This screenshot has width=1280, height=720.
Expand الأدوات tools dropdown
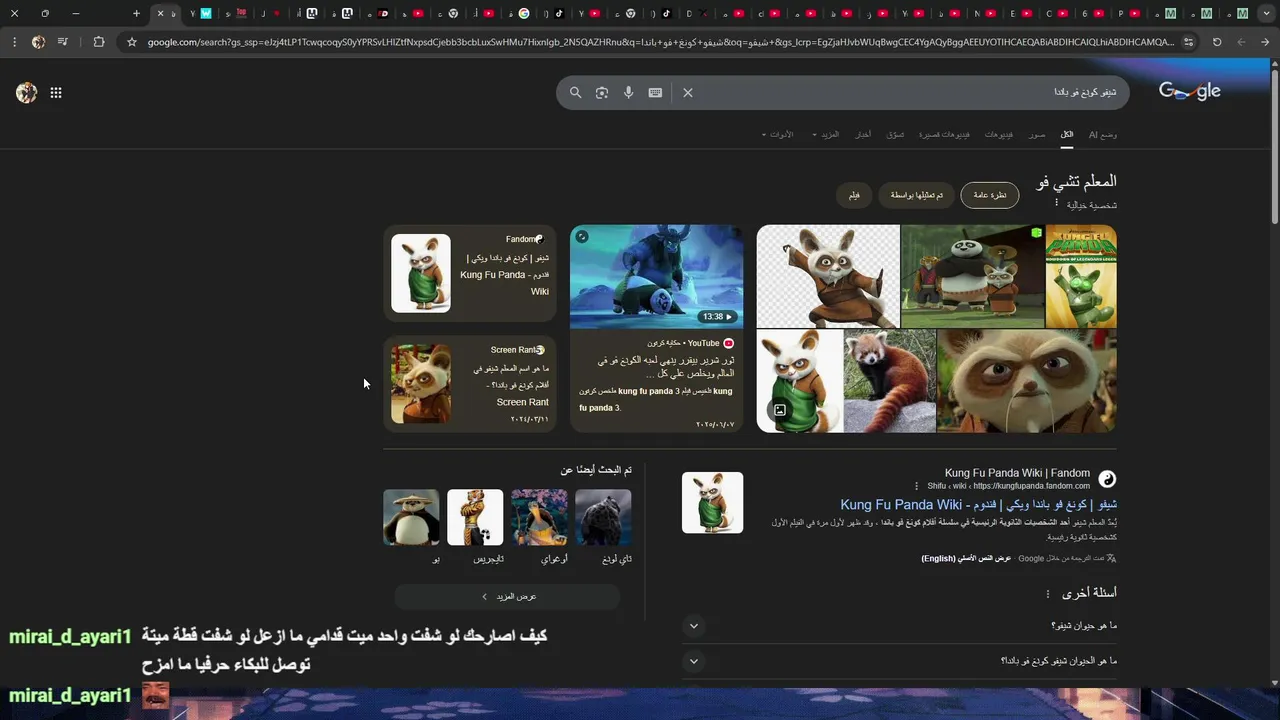pyautogui.click(x=777, y=134)
